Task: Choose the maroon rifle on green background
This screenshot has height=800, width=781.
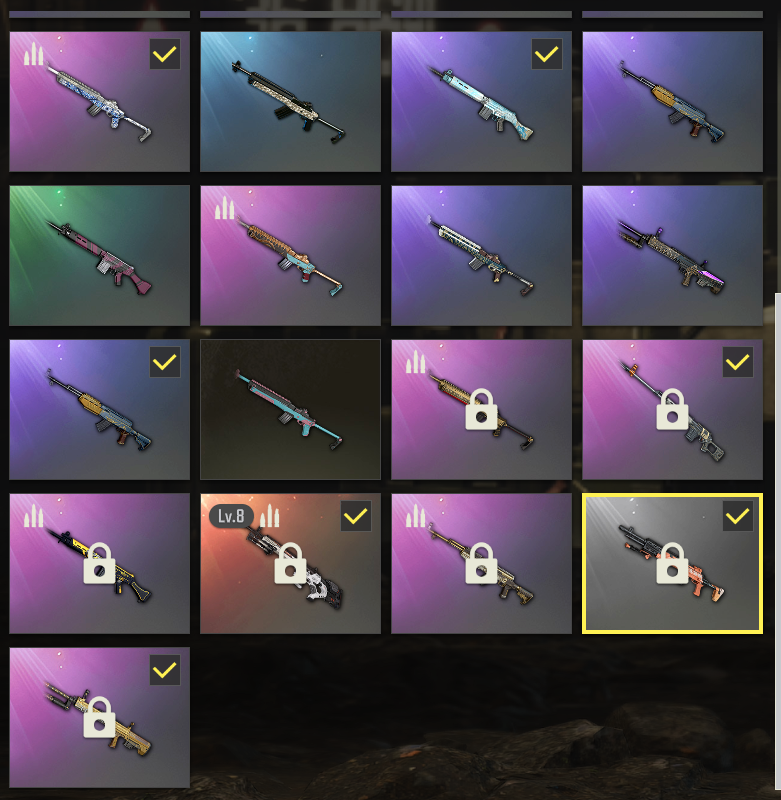Action: point(99,256)
